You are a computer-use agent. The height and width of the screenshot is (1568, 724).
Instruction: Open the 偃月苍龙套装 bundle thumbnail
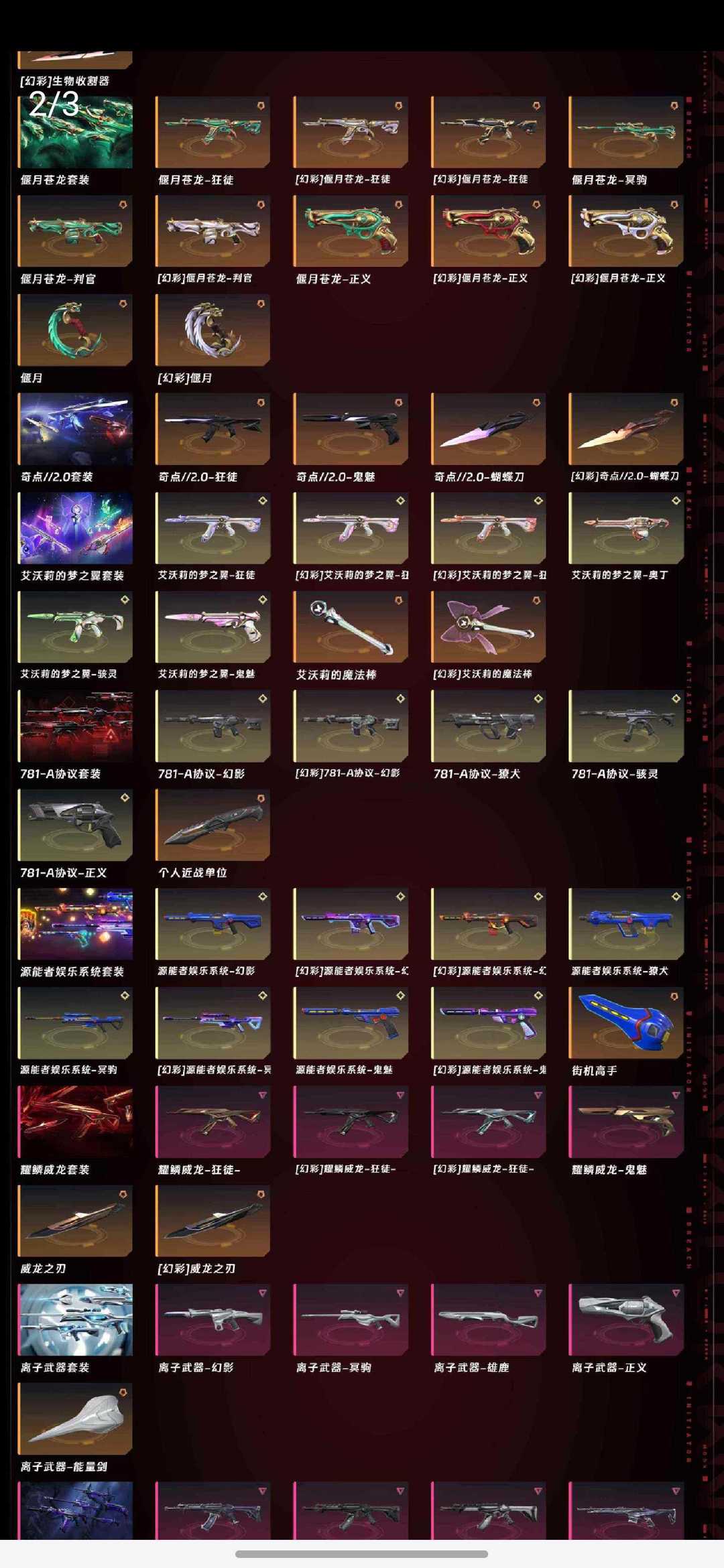(75, 132)
